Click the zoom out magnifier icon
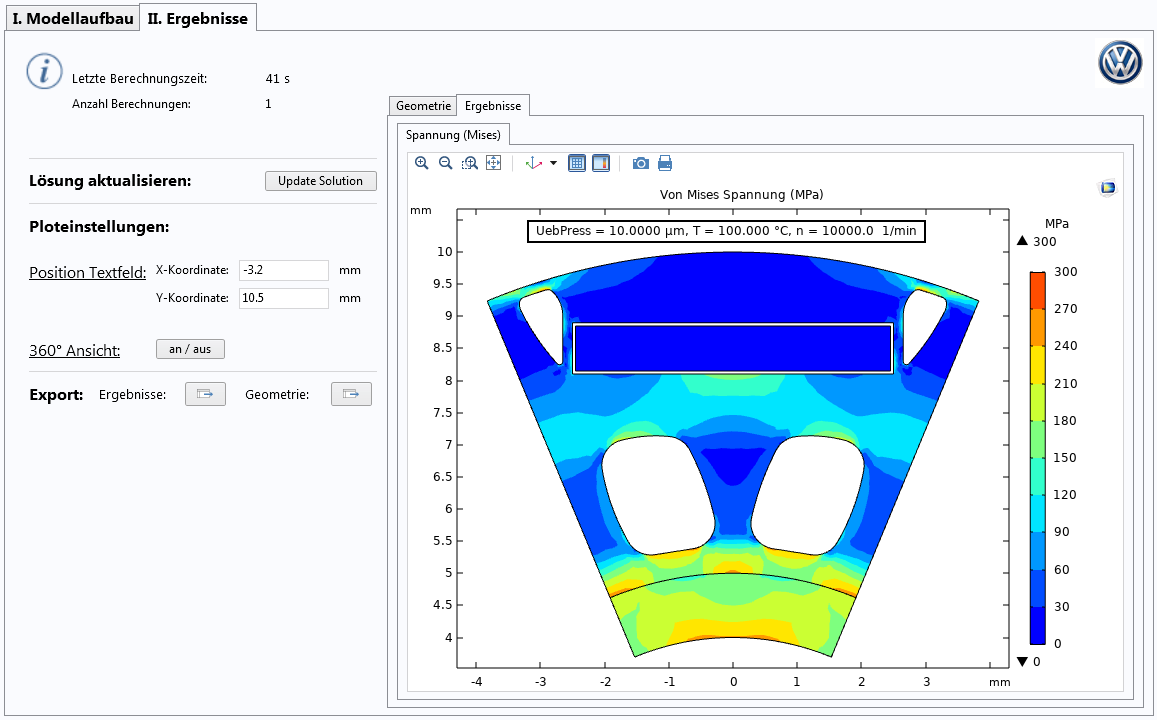The image size is (1157, 720). [x=445, y=163]
